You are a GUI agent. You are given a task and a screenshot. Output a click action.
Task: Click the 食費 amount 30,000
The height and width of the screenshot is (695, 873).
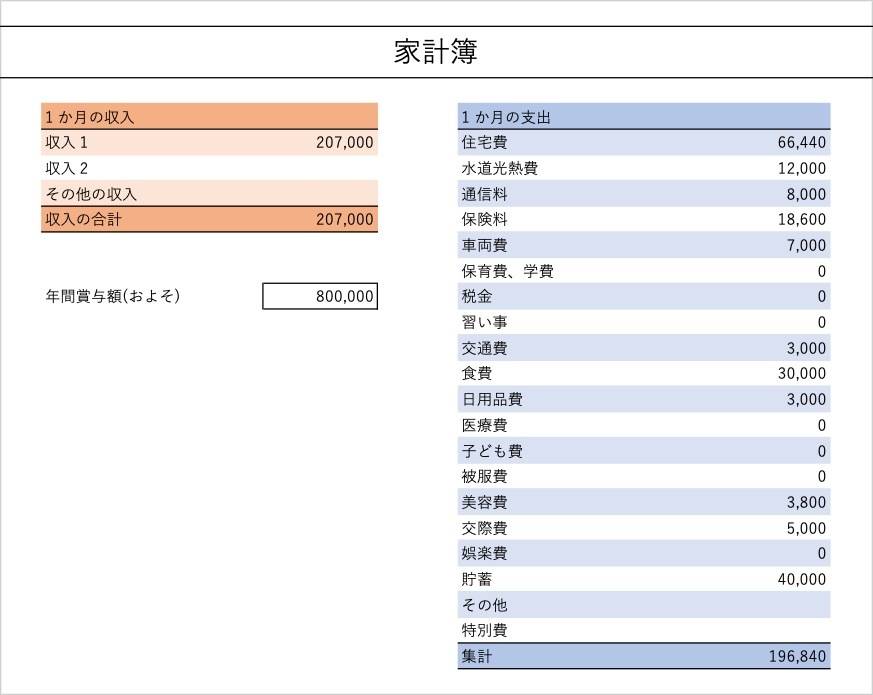(x=802, y=373)
